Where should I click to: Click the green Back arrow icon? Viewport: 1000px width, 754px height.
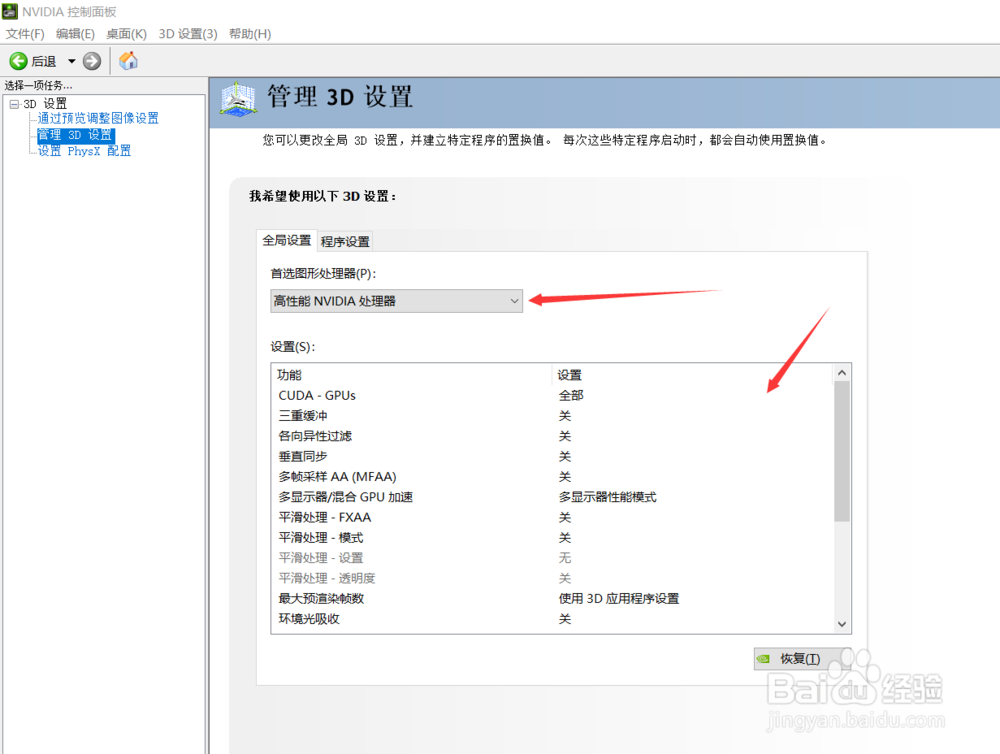(x=18, y=61)
